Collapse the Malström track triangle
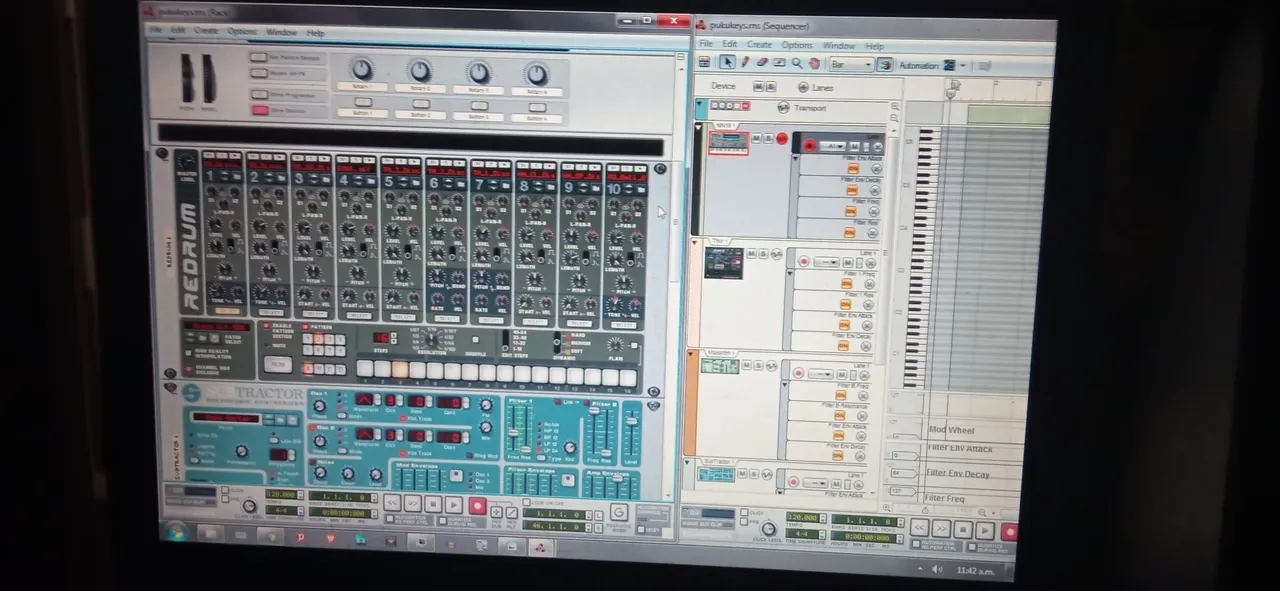The image size is (1280, 591). pos(692,352)
